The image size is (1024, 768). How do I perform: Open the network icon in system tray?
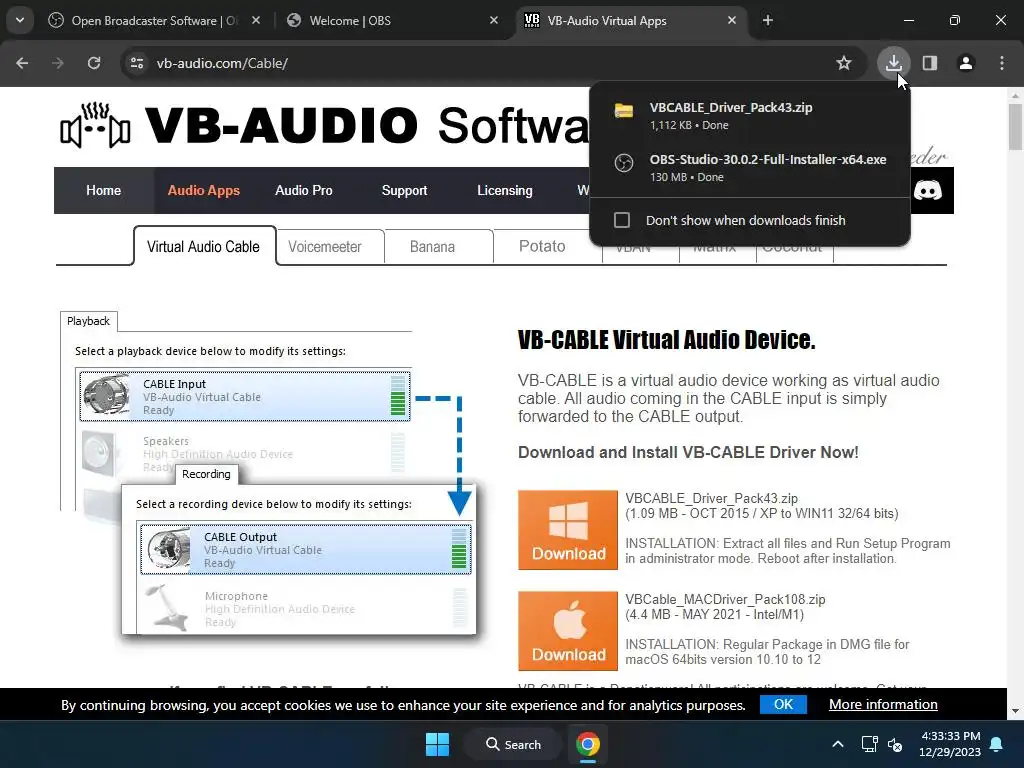869,744
